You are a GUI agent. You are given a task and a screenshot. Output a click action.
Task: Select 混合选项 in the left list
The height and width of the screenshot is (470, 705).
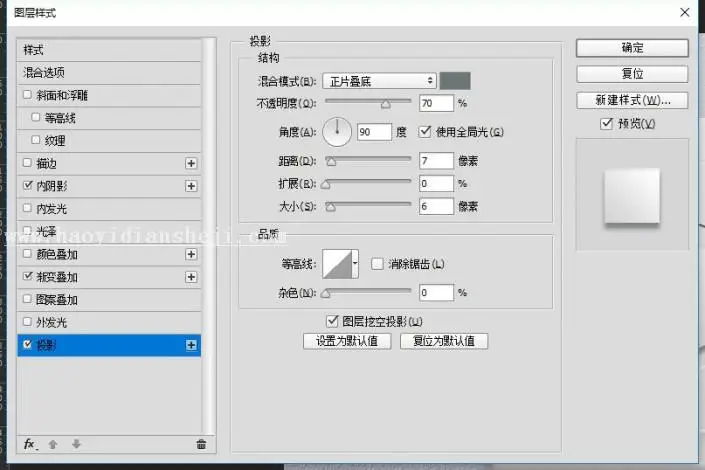click(x=109, y=73)
